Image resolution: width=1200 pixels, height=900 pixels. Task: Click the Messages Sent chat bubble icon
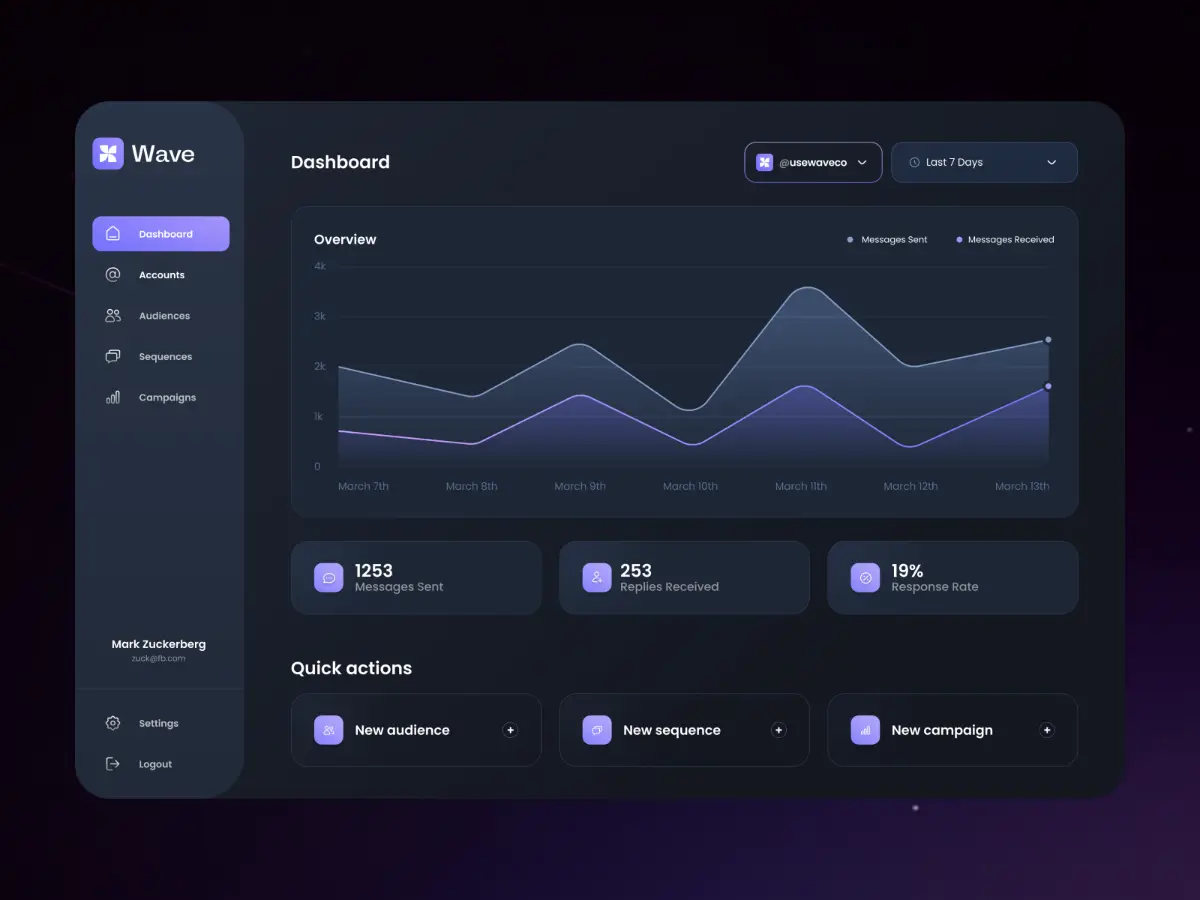(329, 578)
